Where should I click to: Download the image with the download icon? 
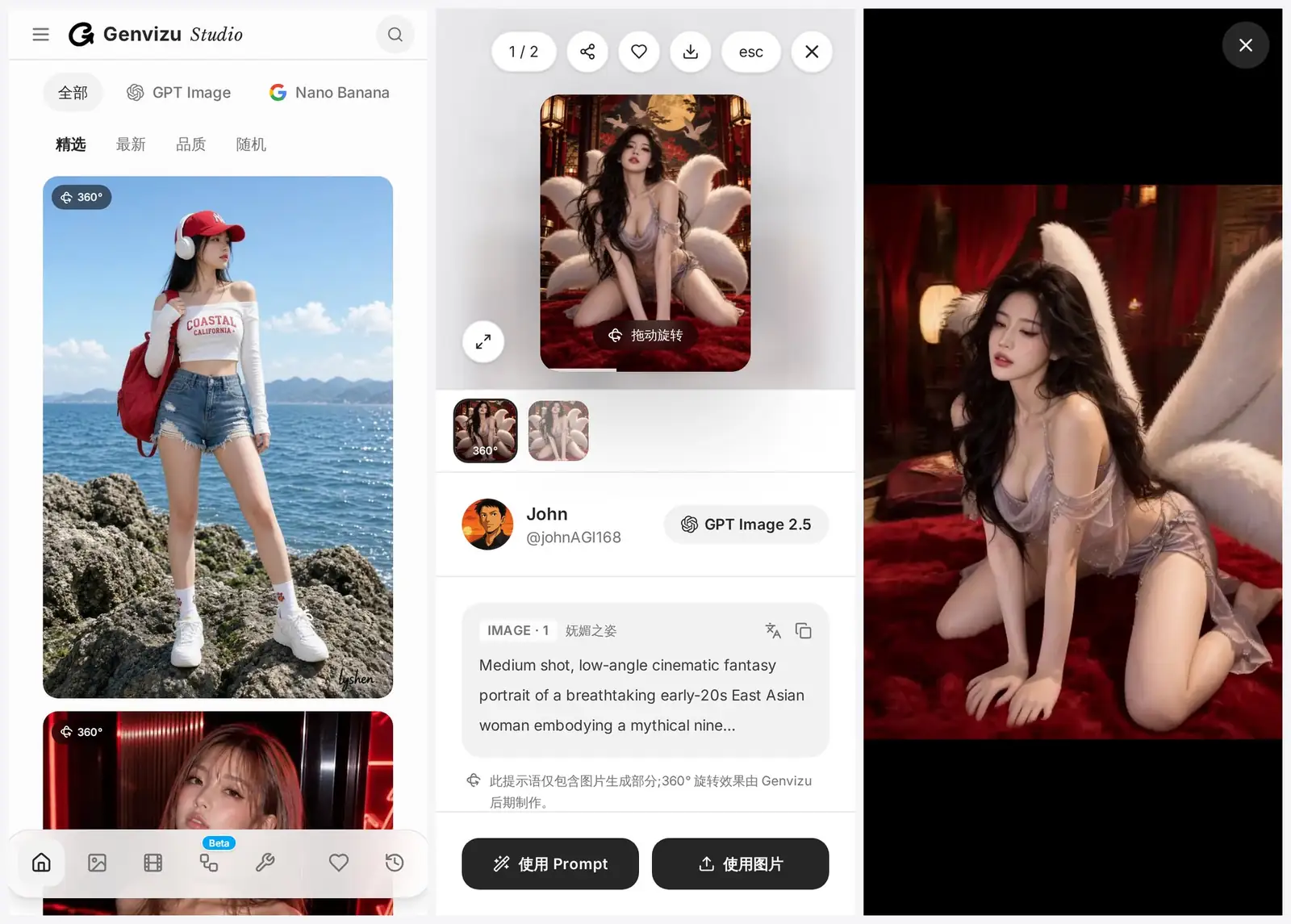coord(691,52)
